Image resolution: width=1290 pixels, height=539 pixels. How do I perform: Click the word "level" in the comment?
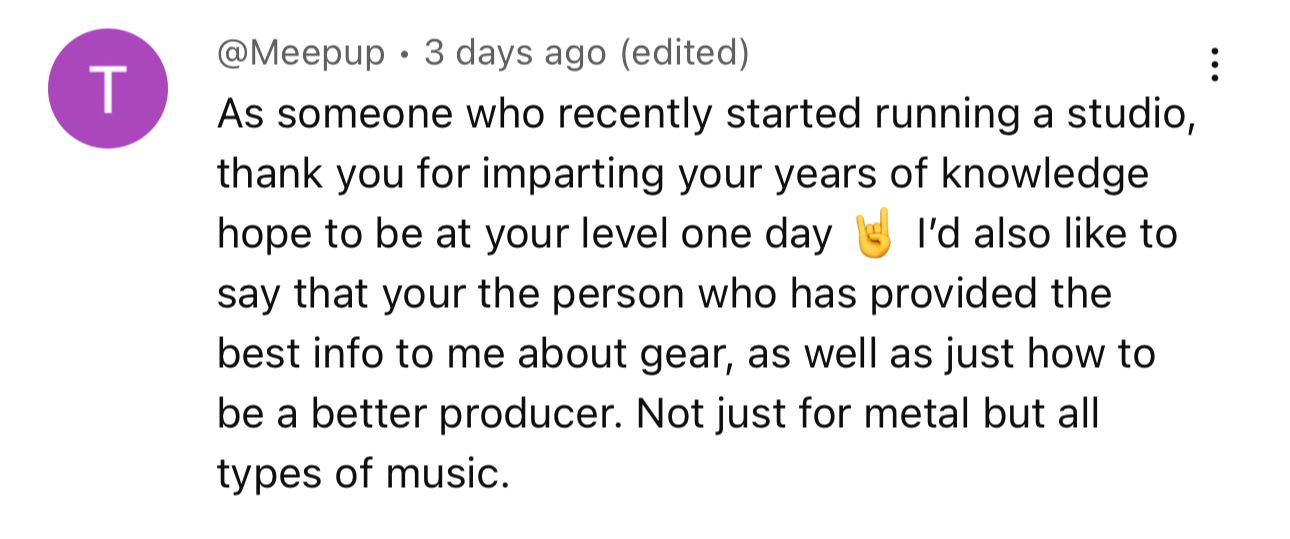(623, 234)
